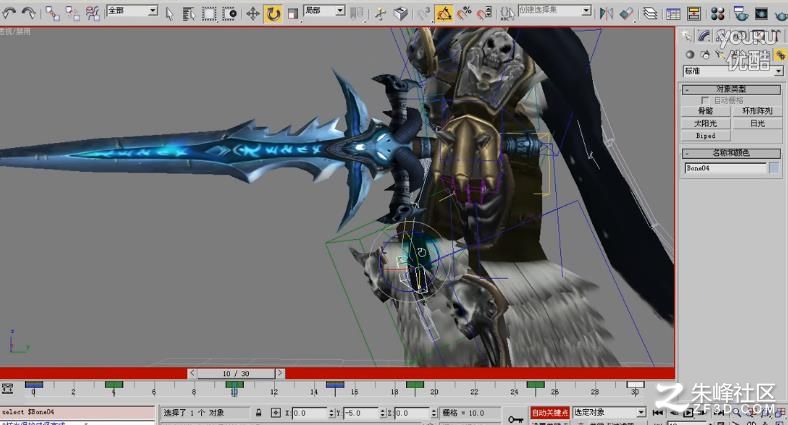Click the Use Pivot Point Center icon
The image size is (788, 425).
pyautogui.click(x=358, y=14)
